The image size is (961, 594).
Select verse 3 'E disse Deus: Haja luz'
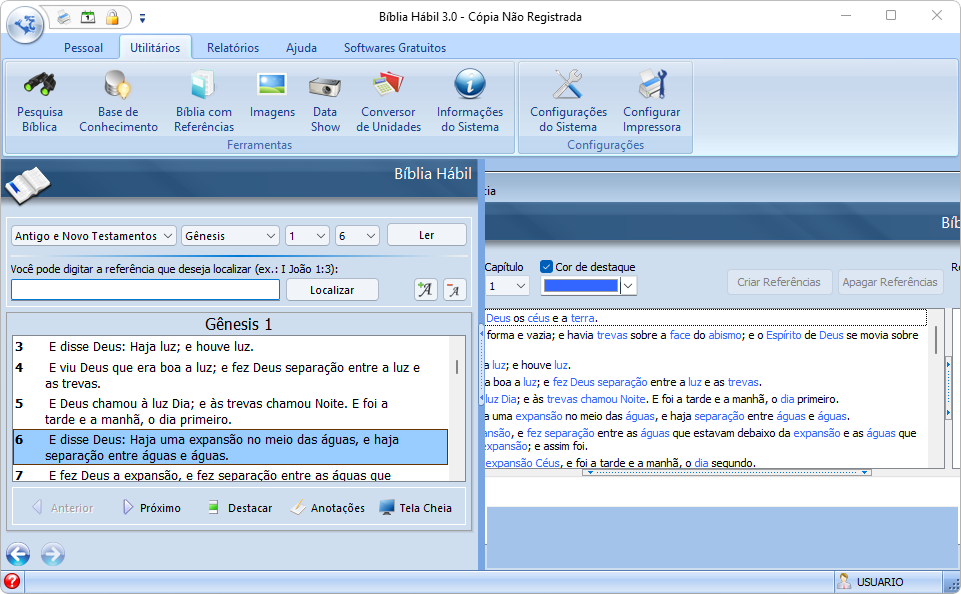point(230,347)
